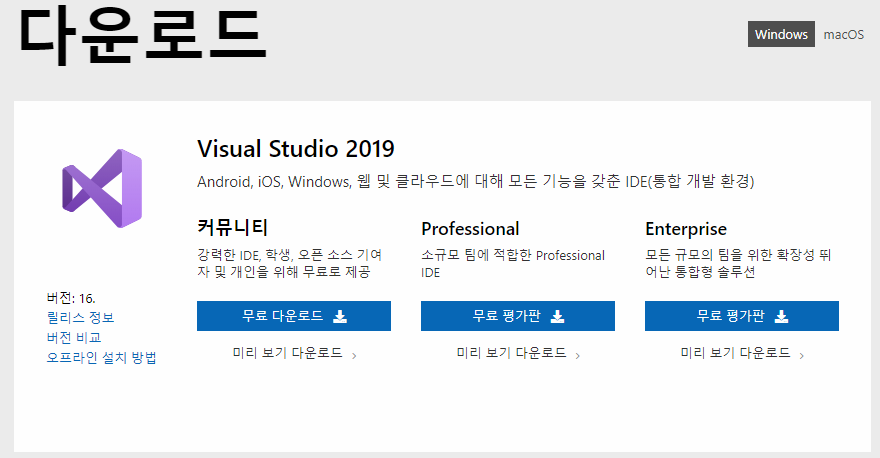
Task: Click 커뮤니티 description starting 강력한 IDE
Action: (290, 264)
